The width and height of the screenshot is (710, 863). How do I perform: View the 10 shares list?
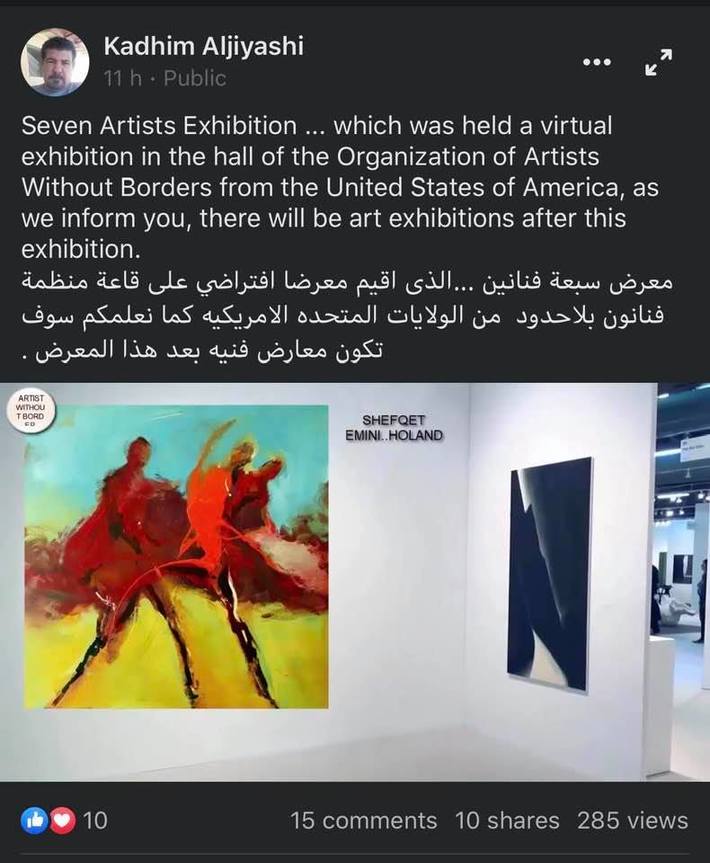coord(507,821)
